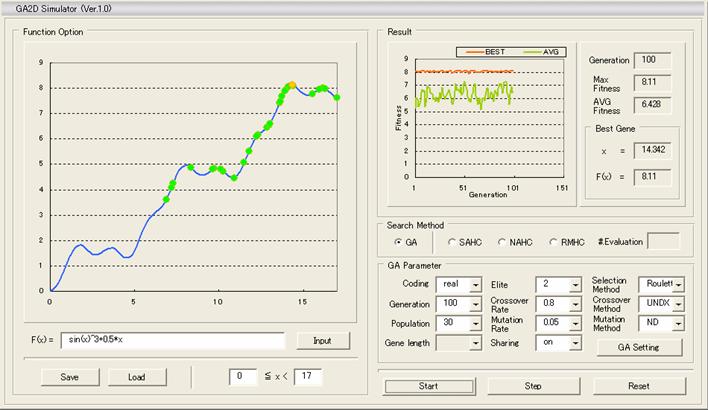Select the GA search method radio button
The width and height of the screenshot is (708, 410).
398,242
